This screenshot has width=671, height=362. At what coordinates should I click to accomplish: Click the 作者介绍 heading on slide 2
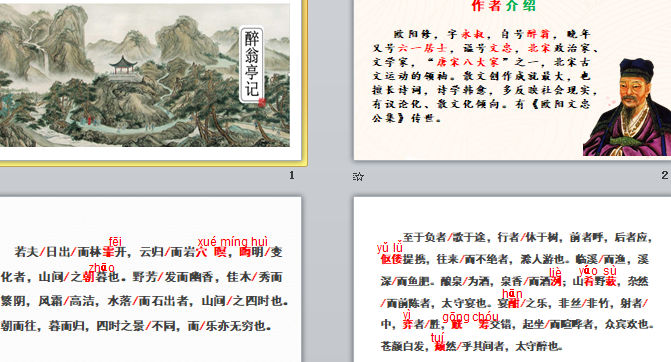click(x=504, y=6)
